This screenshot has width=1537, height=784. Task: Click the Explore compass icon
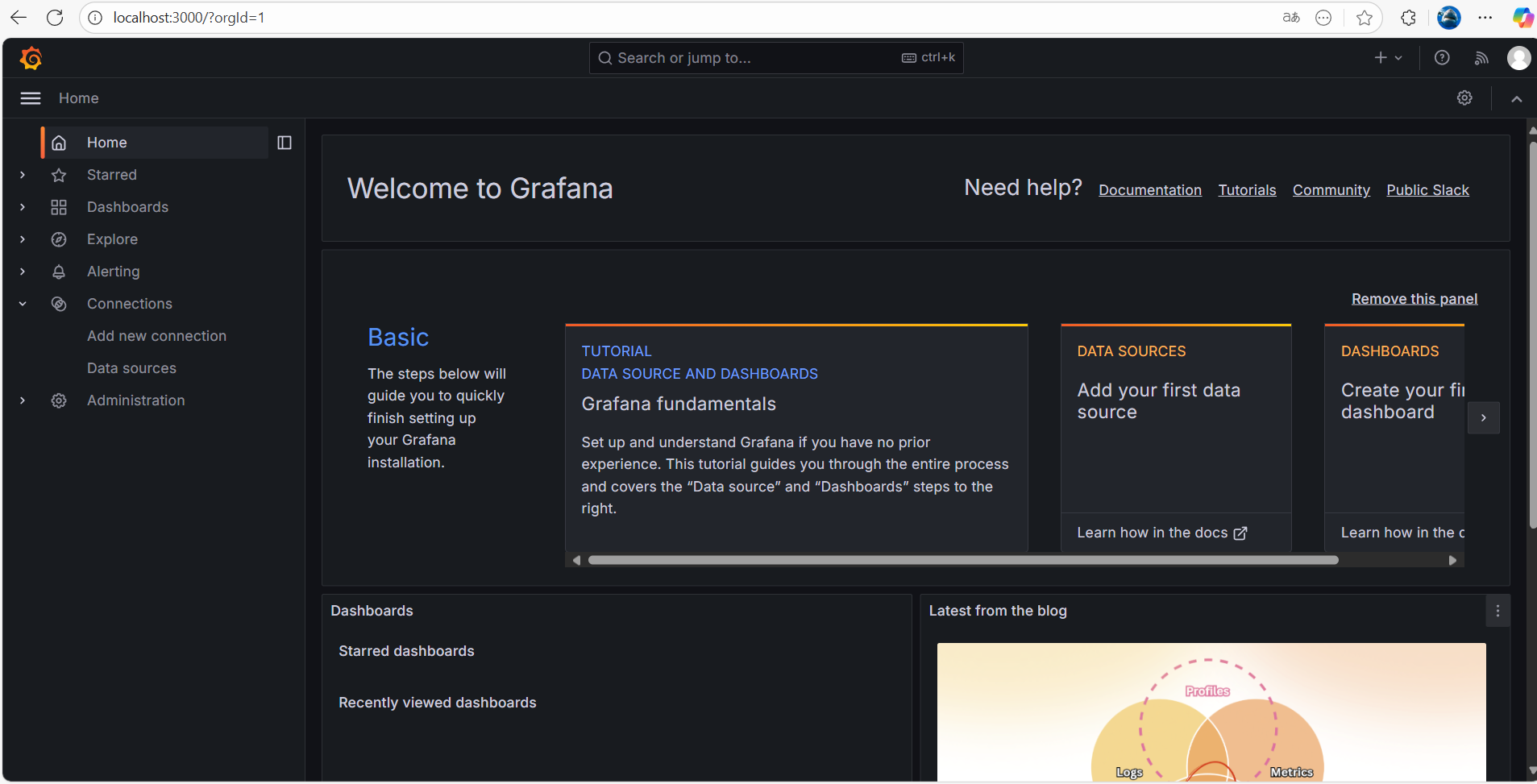59,239
